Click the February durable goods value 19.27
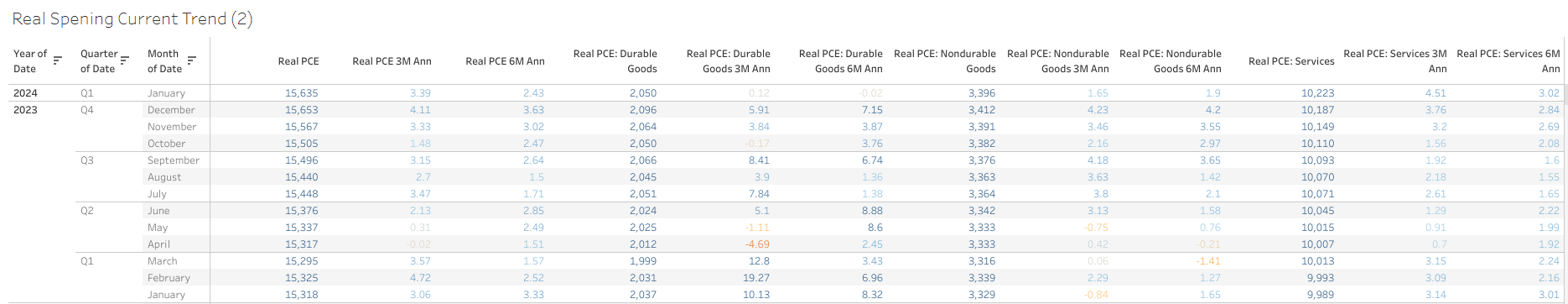The image size is (1568, 304). [x=755, y=278]
